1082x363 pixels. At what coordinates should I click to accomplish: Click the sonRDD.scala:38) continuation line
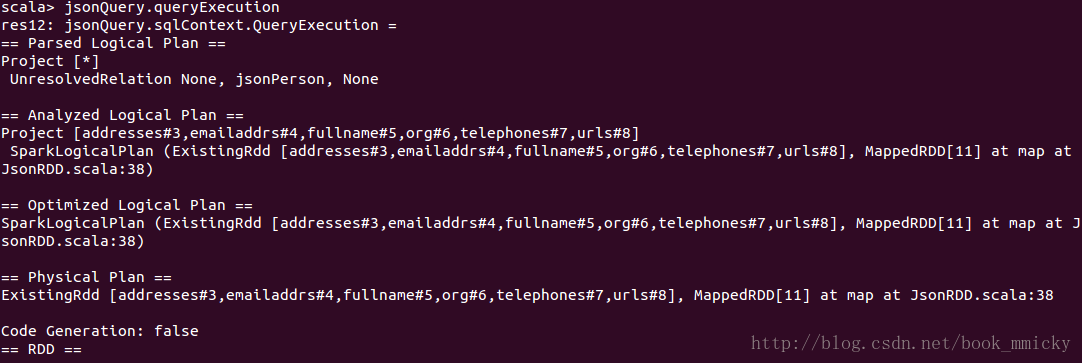click(x=72, y=241)
